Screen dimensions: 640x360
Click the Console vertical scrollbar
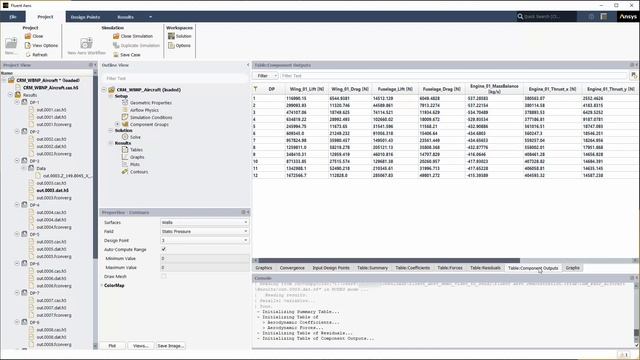pos(636,333)
